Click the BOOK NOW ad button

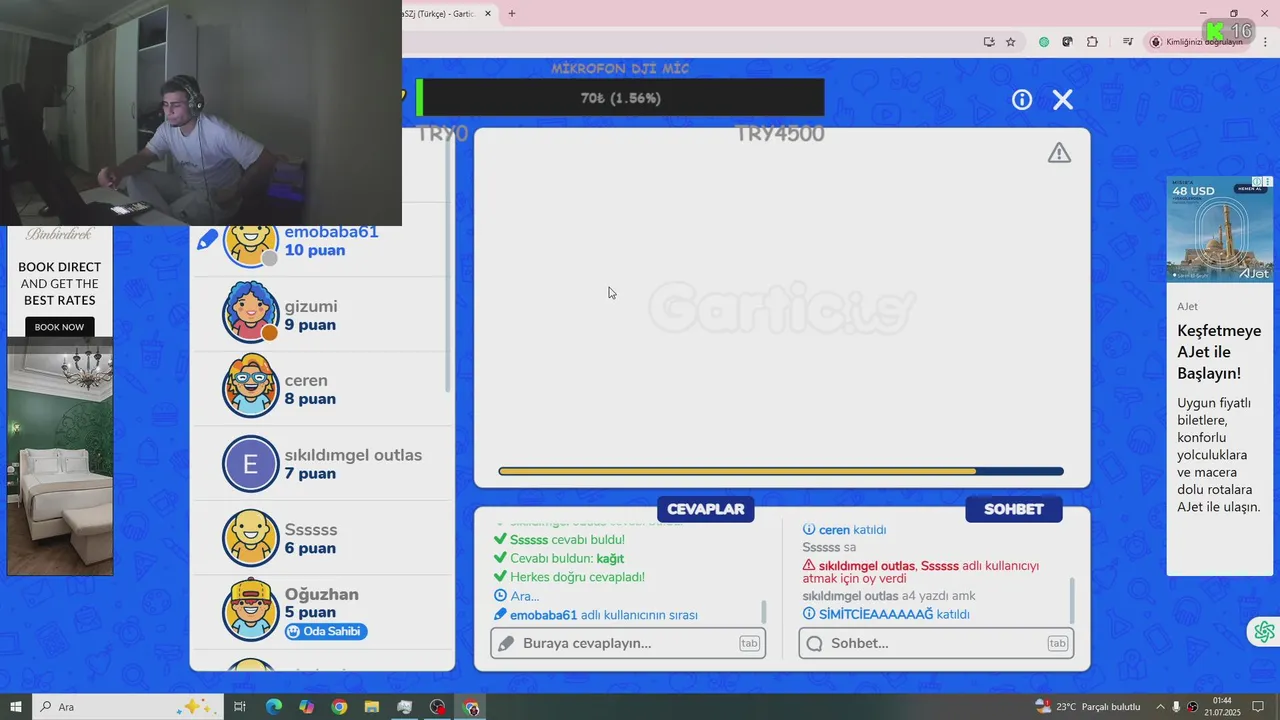click(x=60, y=327)
